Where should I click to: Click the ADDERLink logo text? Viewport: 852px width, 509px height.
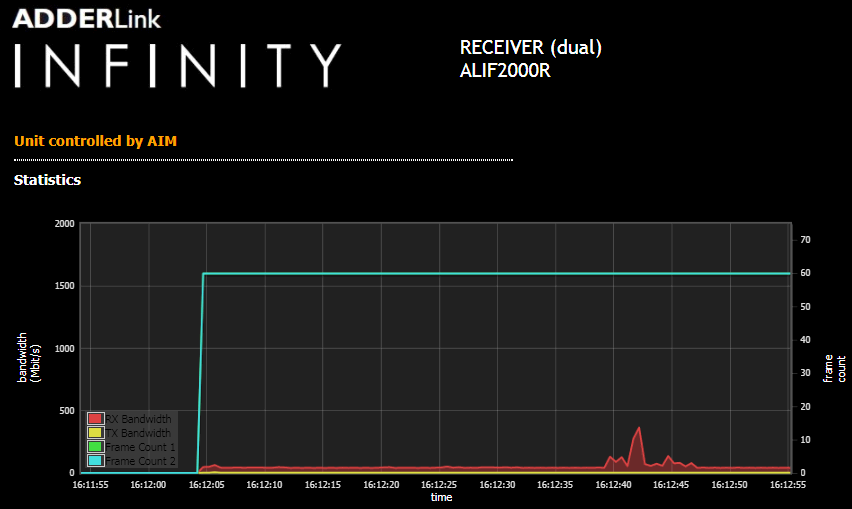pyautogui.click(x=86, y=19)
